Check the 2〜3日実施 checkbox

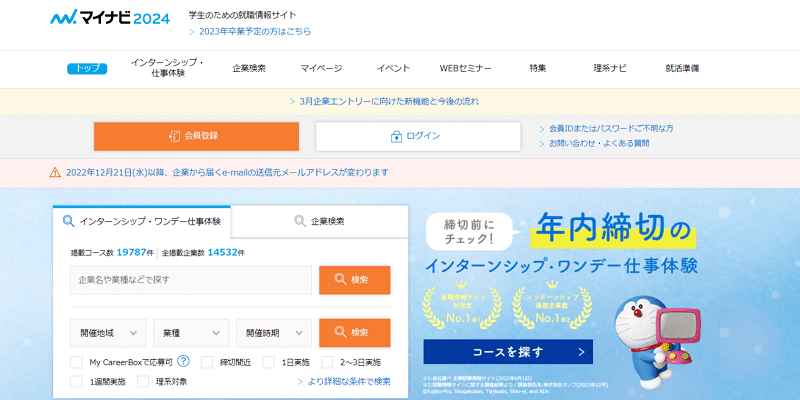(327, 362)
